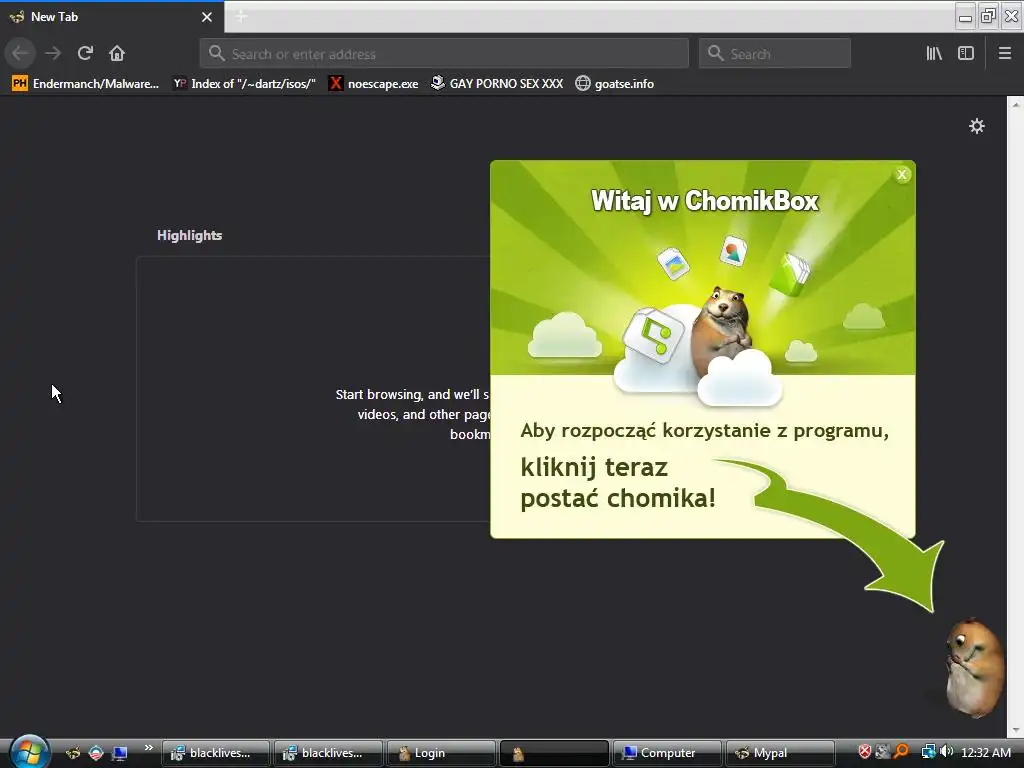Open Endermanch/Malware bookmark
The image size is (1024, 768).
[x=86, y=84]
